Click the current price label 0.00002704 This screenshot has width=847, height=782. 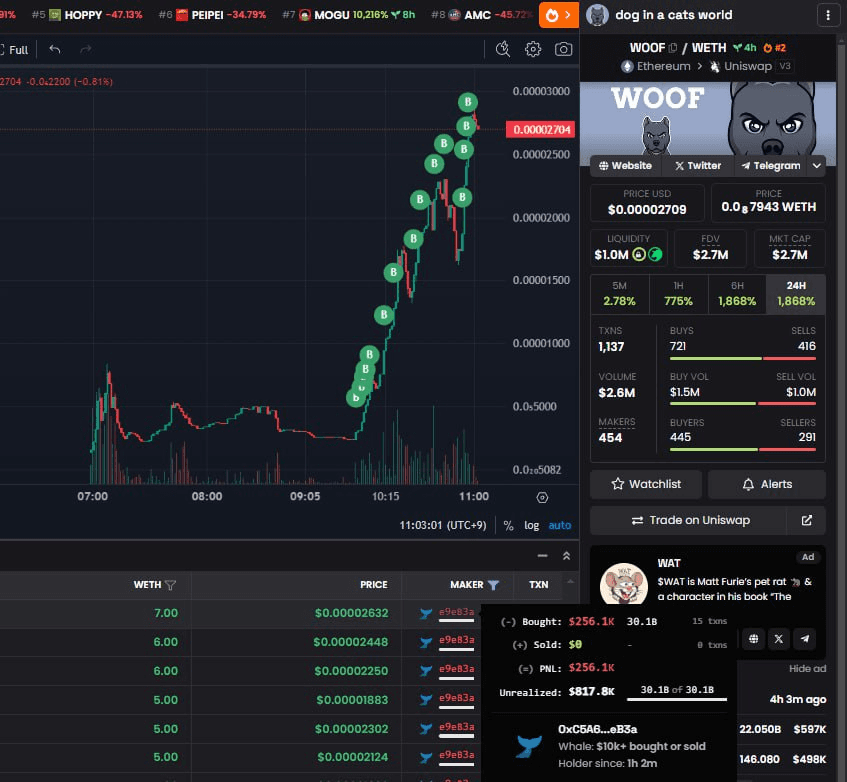pos(541,130)
